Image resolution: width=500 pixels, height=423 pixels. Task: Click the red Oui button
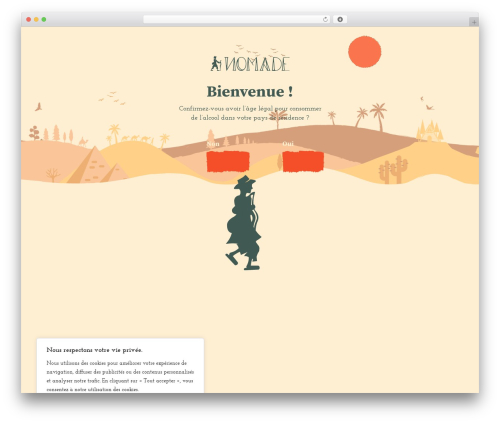pos(303,162)
